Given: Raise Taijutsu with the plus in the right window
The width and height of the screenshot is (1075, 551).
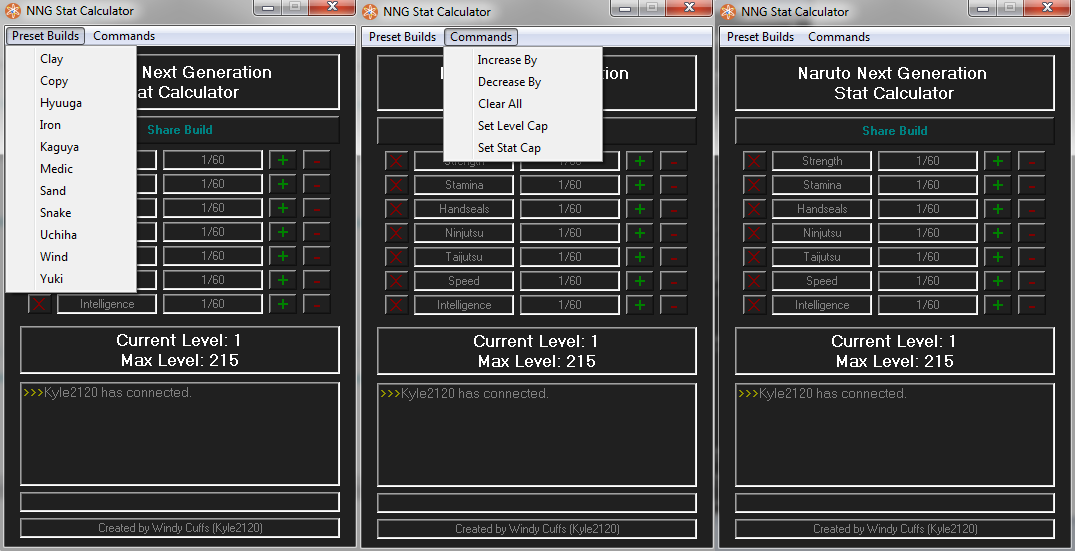Looking at the screenshot, I should 998,257.
